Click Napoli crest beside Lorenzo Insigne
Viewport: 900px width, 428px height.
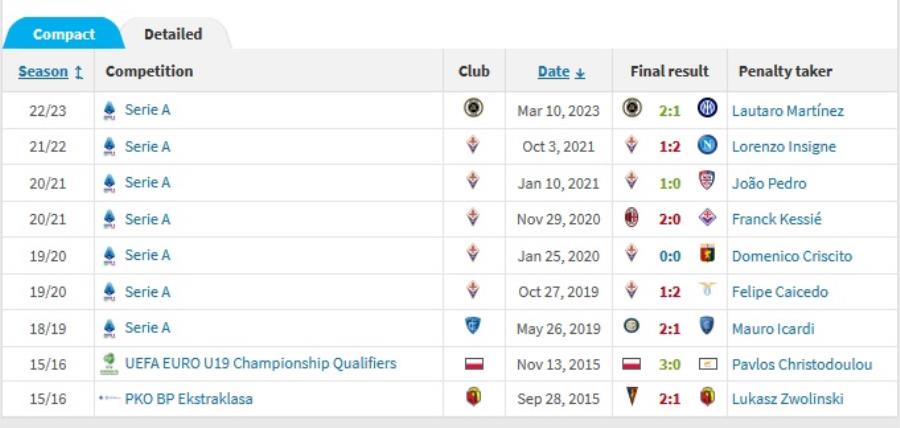click(x=707, y=145)
